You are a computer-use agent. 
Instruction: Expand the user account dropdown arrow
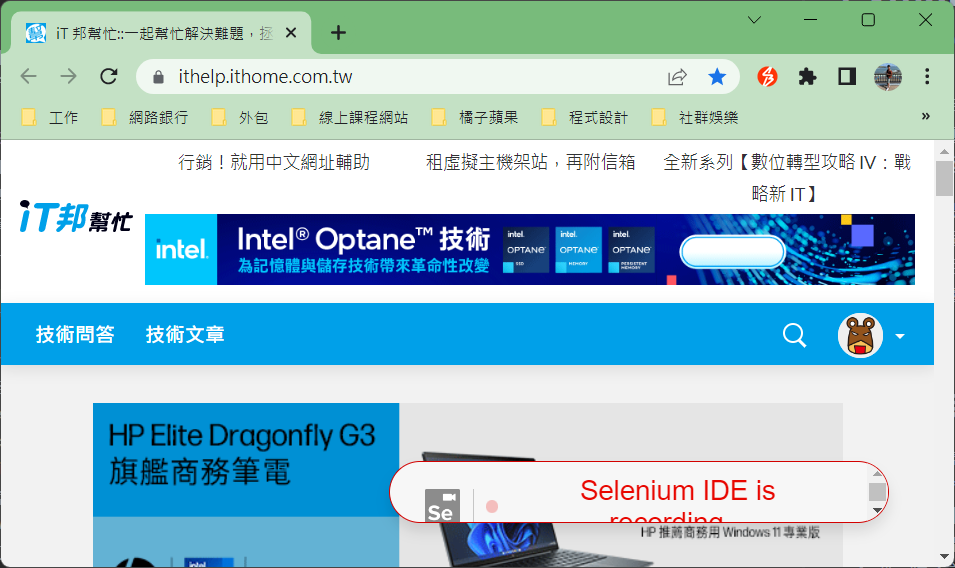pos(900,336)
